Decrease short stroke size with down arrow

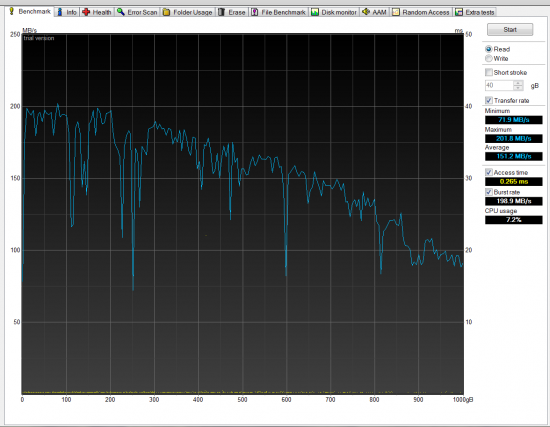[518, 88]
